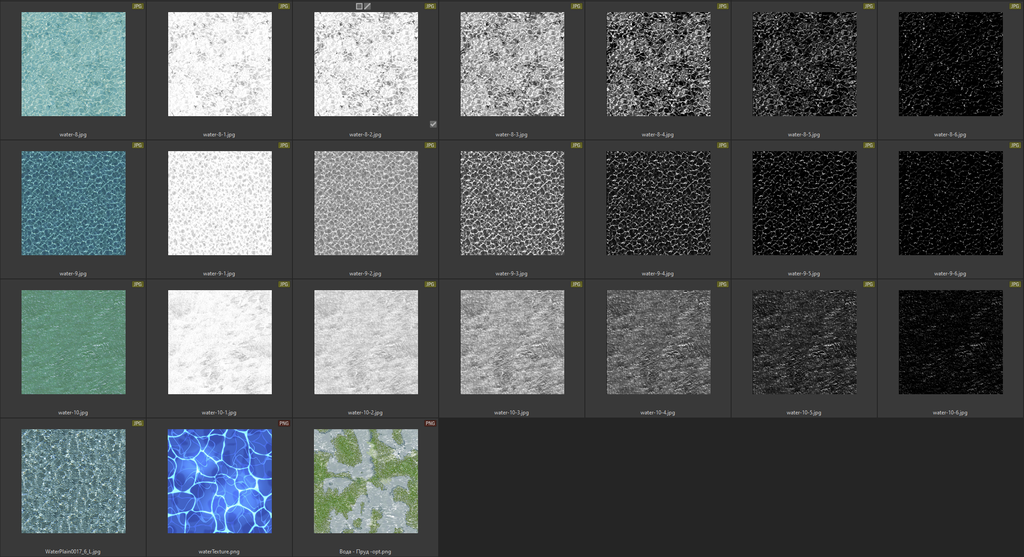
Task: Click the PNG badge on the waterTexture.png tile
Action: coord(284,423)
